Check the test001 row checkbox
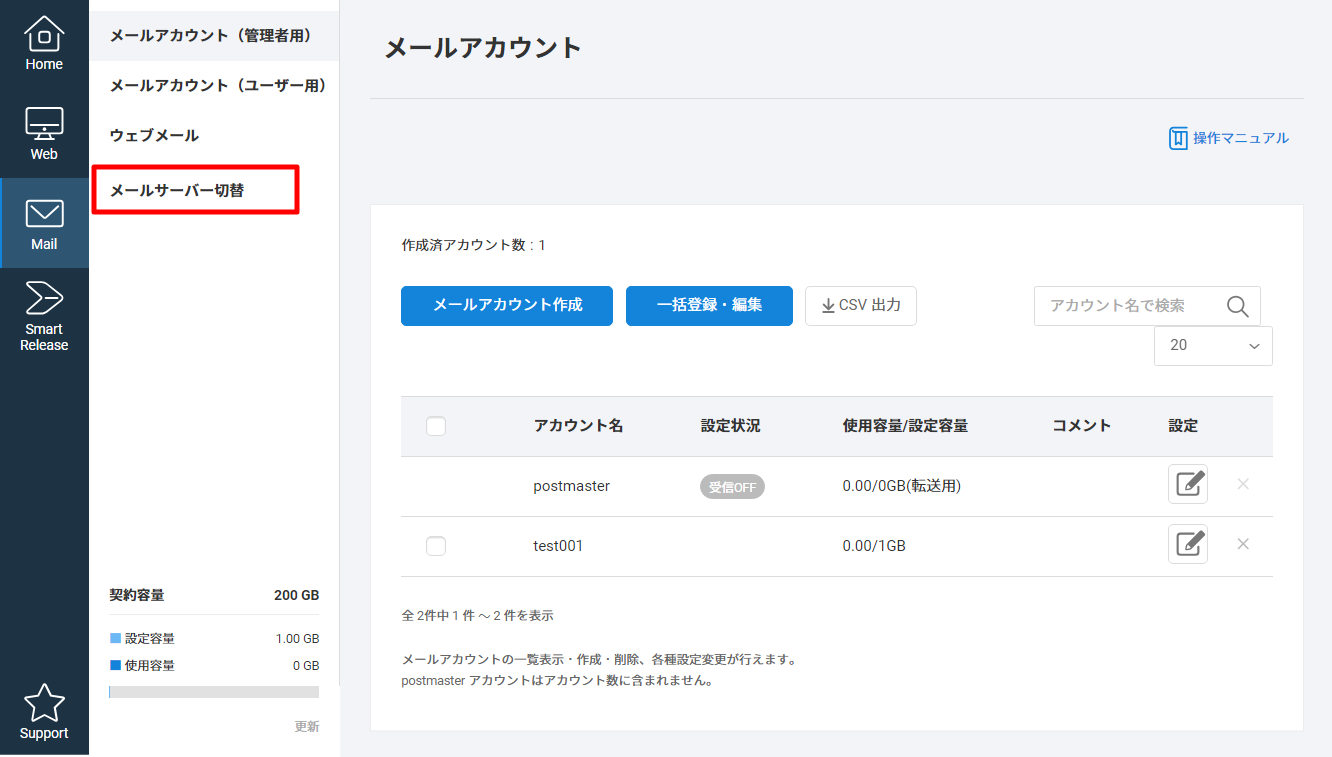1332x757 pixels. [436, 546]
